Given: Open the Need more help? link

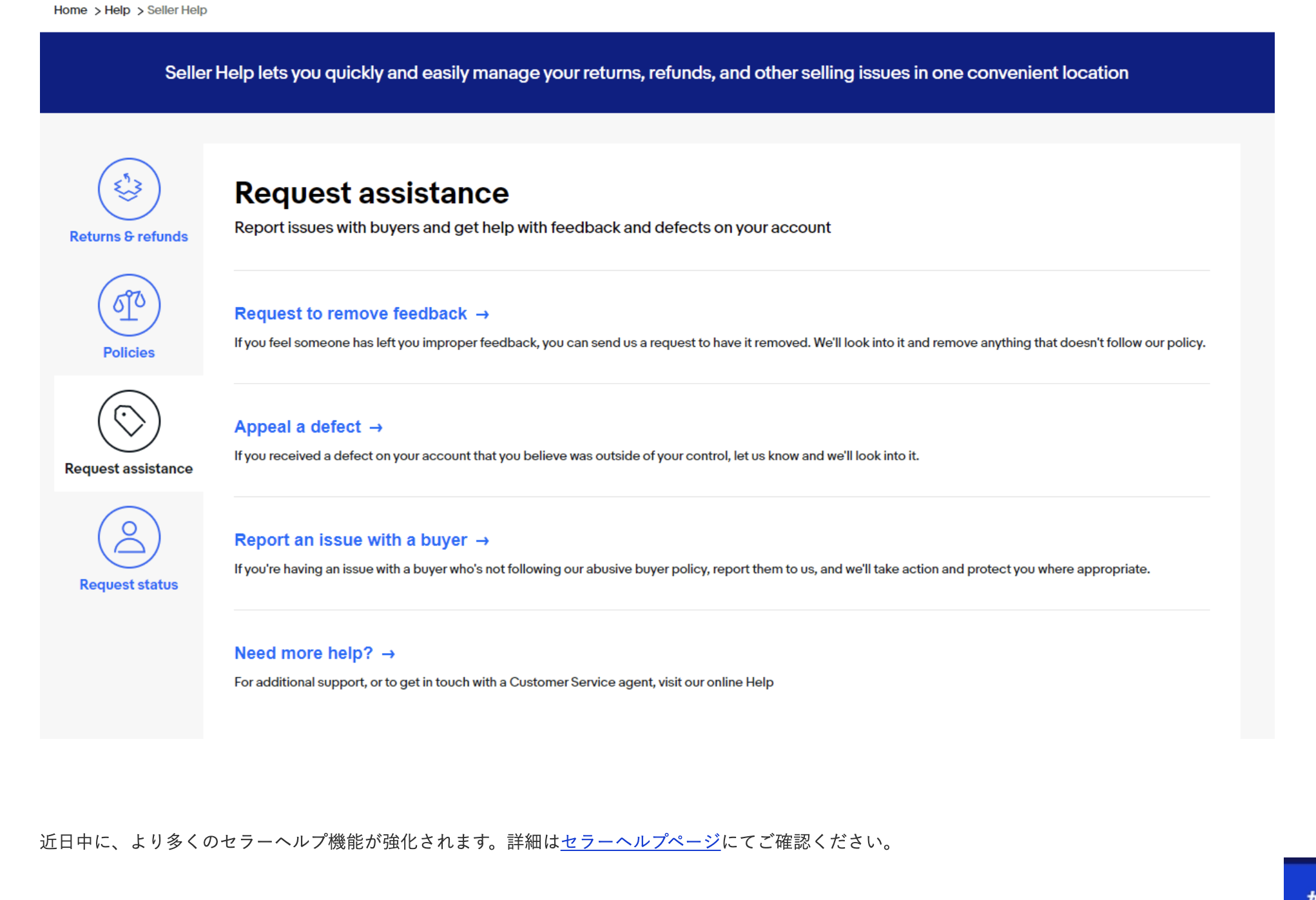Looking at the screenshot, I should [303, 653].
